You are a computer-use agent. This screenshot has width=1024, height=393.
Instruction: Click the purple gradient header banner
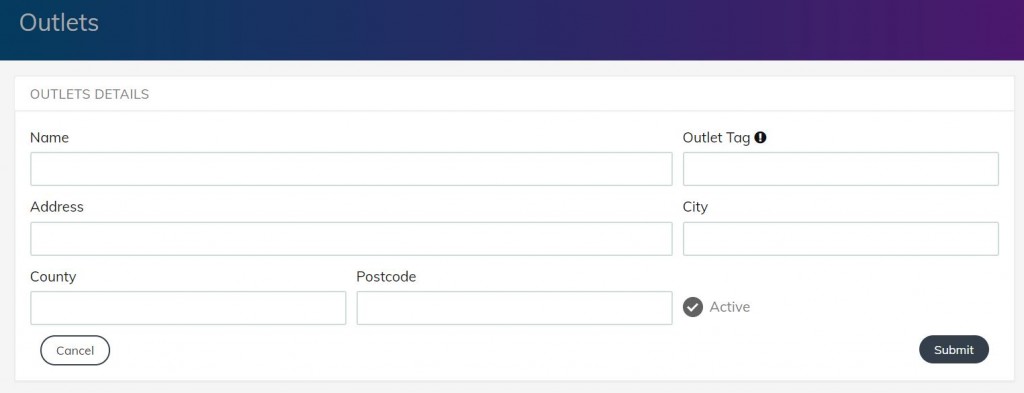coord(512,30)
